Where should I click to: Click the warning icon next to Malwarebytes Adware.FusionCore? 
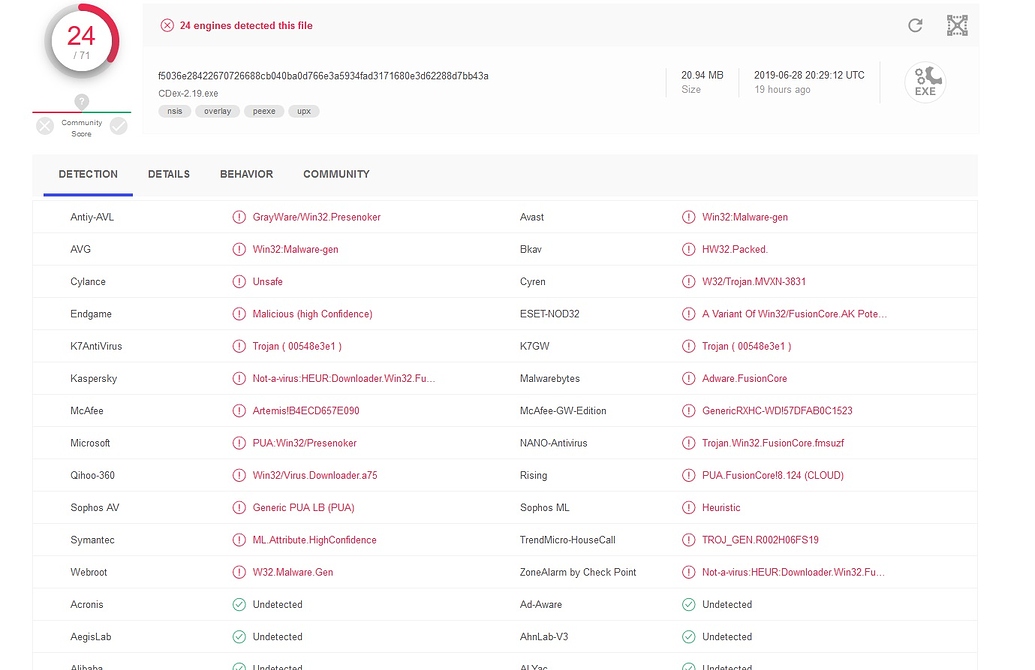coord(688,378)
